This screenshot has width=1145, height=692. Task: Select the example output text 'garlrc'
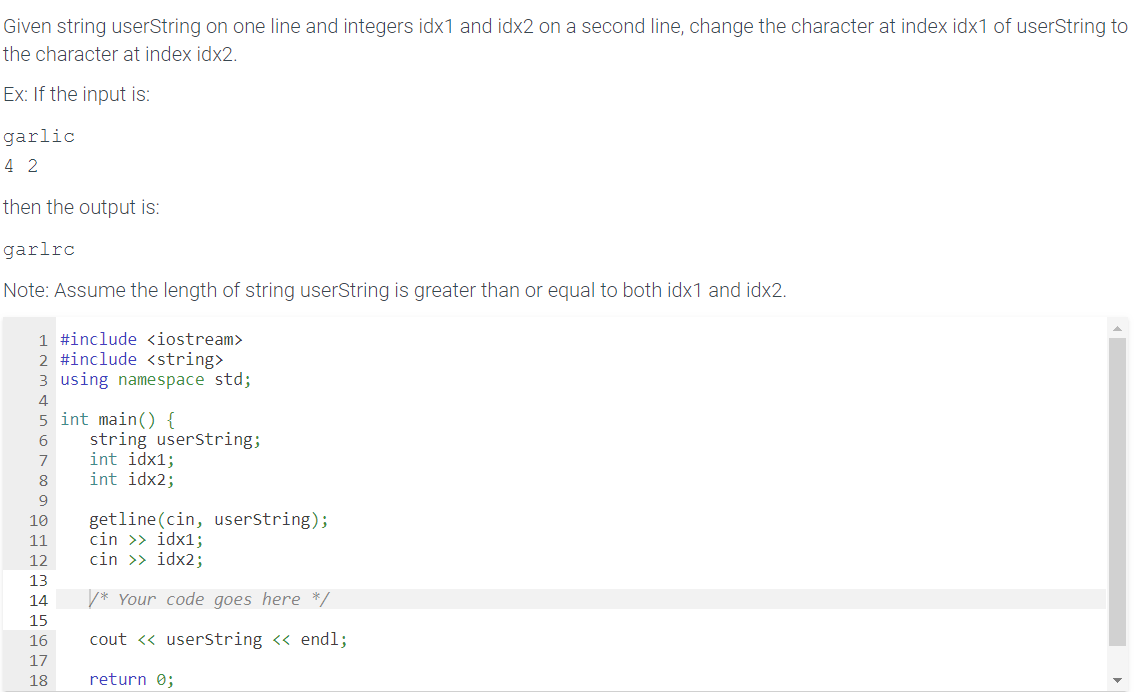39,248
